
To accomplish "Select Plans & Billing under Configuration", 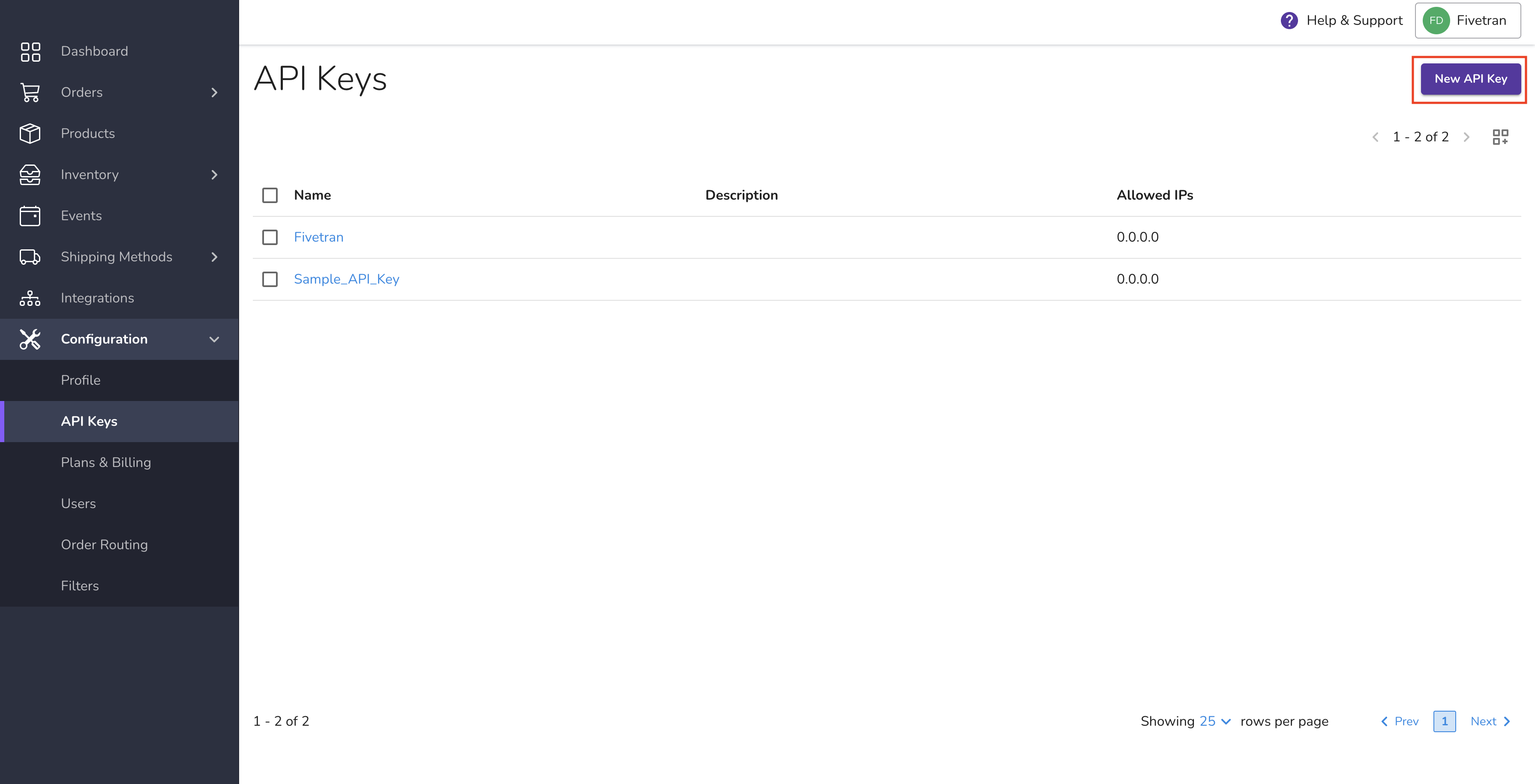I will 119,462.
